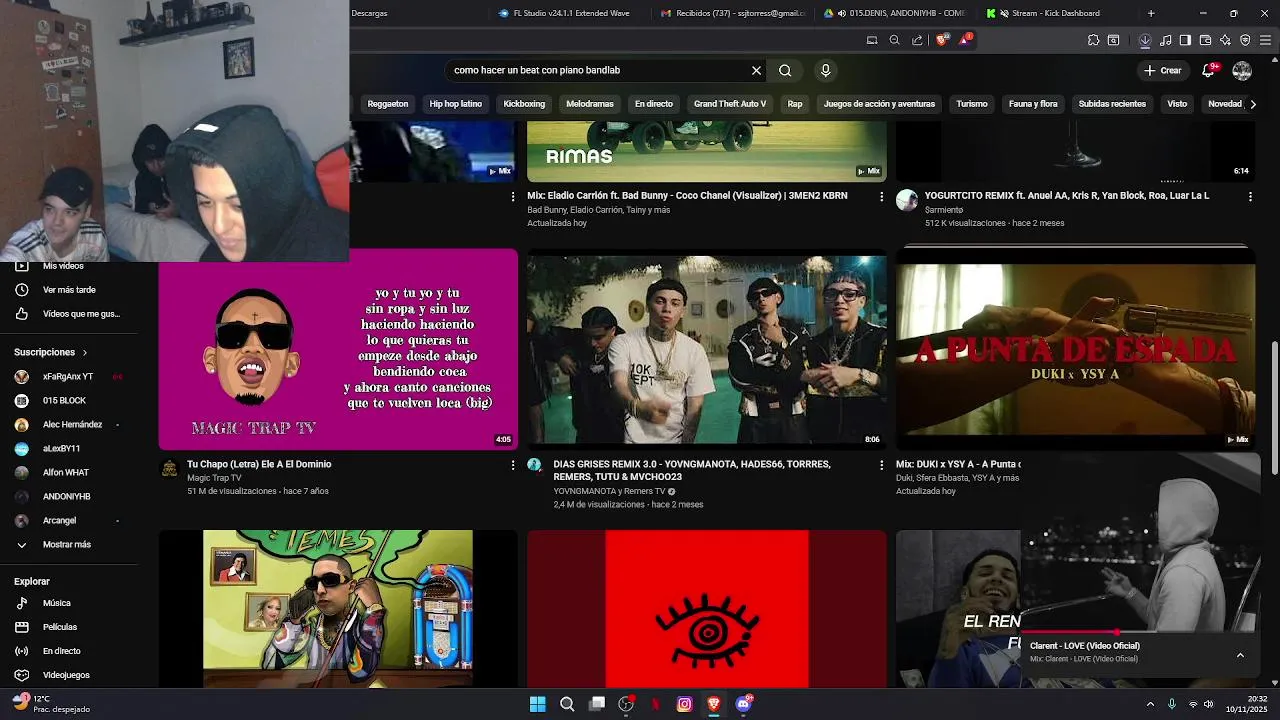
Task: Click the share page icon in address bar
Action: point(917,40)
